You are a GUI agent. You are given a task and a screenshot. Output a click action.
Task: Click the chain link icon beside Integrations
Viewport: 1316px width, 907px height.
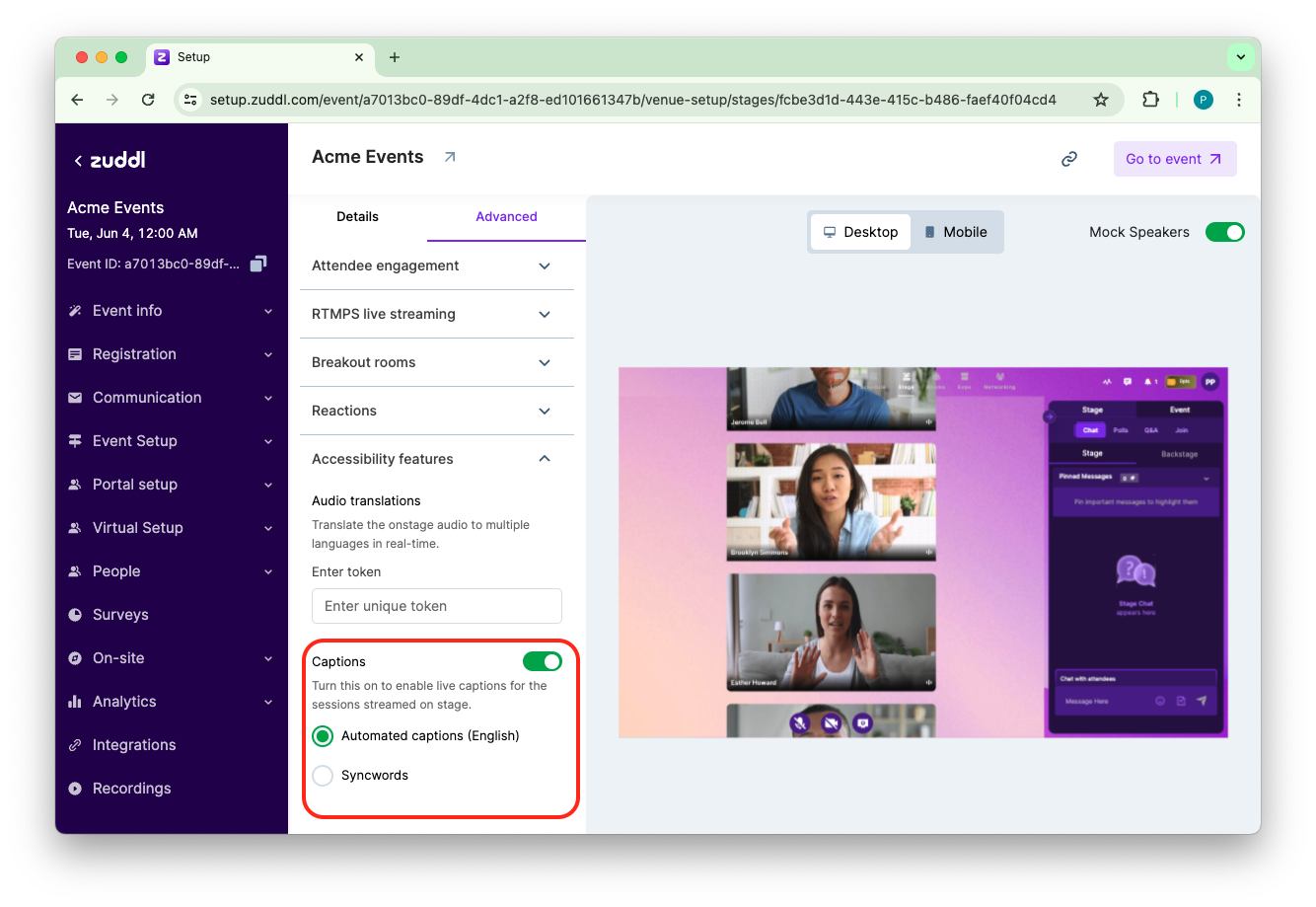pyautogui.click(x=75, y=745)
